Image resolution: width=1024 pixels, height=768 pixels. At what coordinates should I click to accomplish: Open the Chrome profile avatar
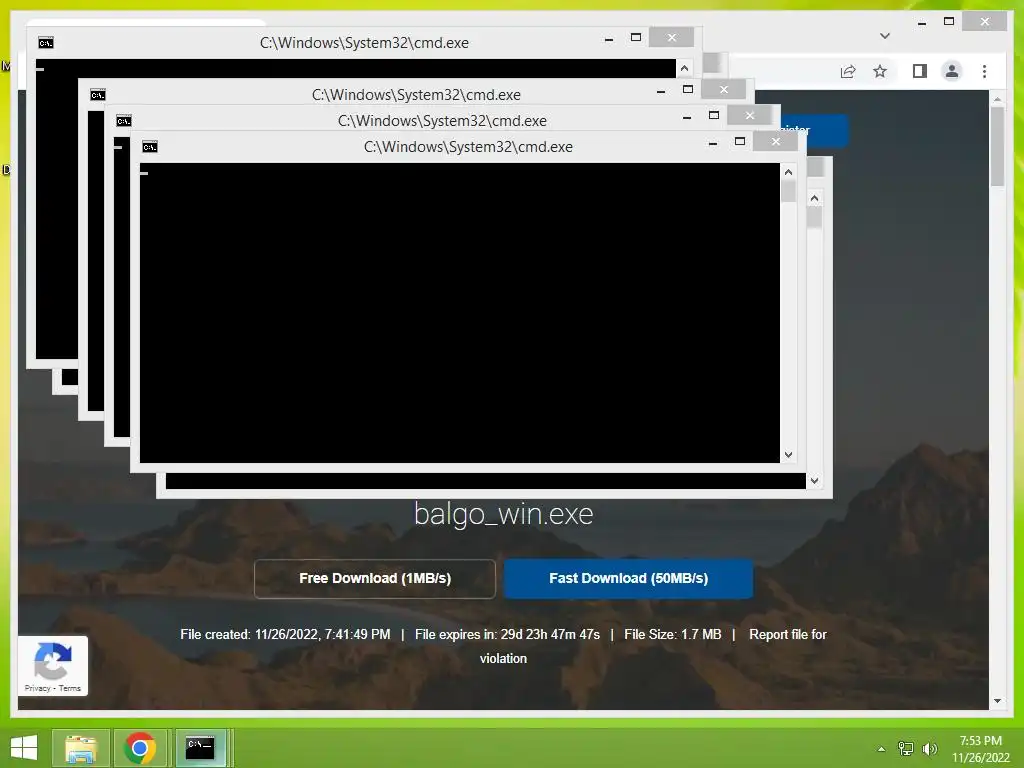(952, 71)
